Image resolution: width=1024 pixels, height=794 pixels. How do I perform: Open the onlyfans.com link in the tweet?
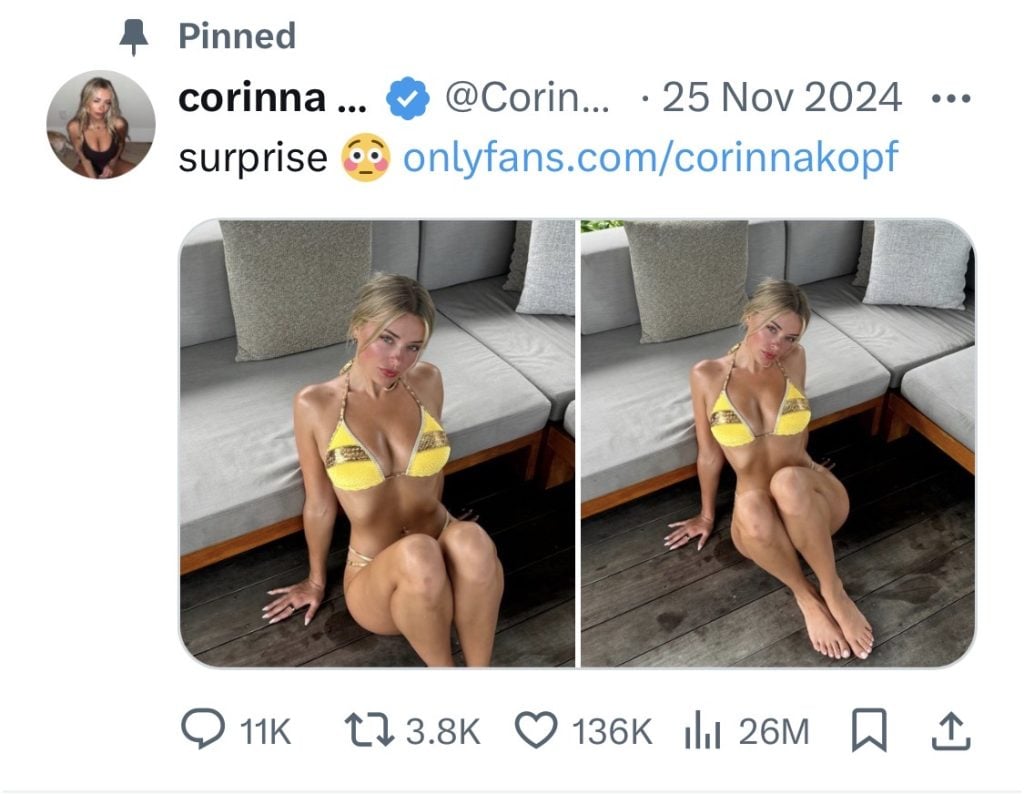point(651,159)
